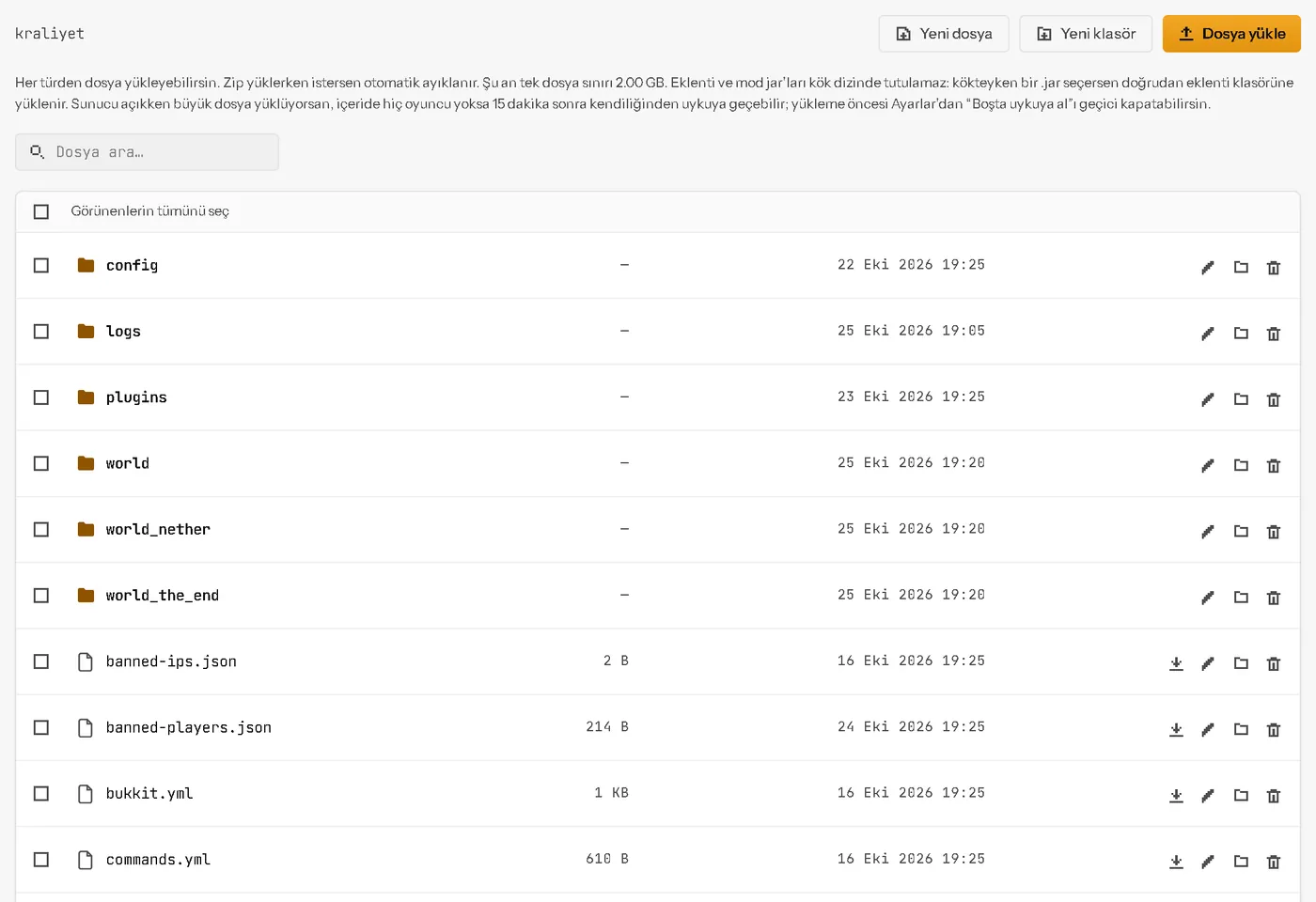
Task: Open the config folder by its name
Action: point(132,266)
